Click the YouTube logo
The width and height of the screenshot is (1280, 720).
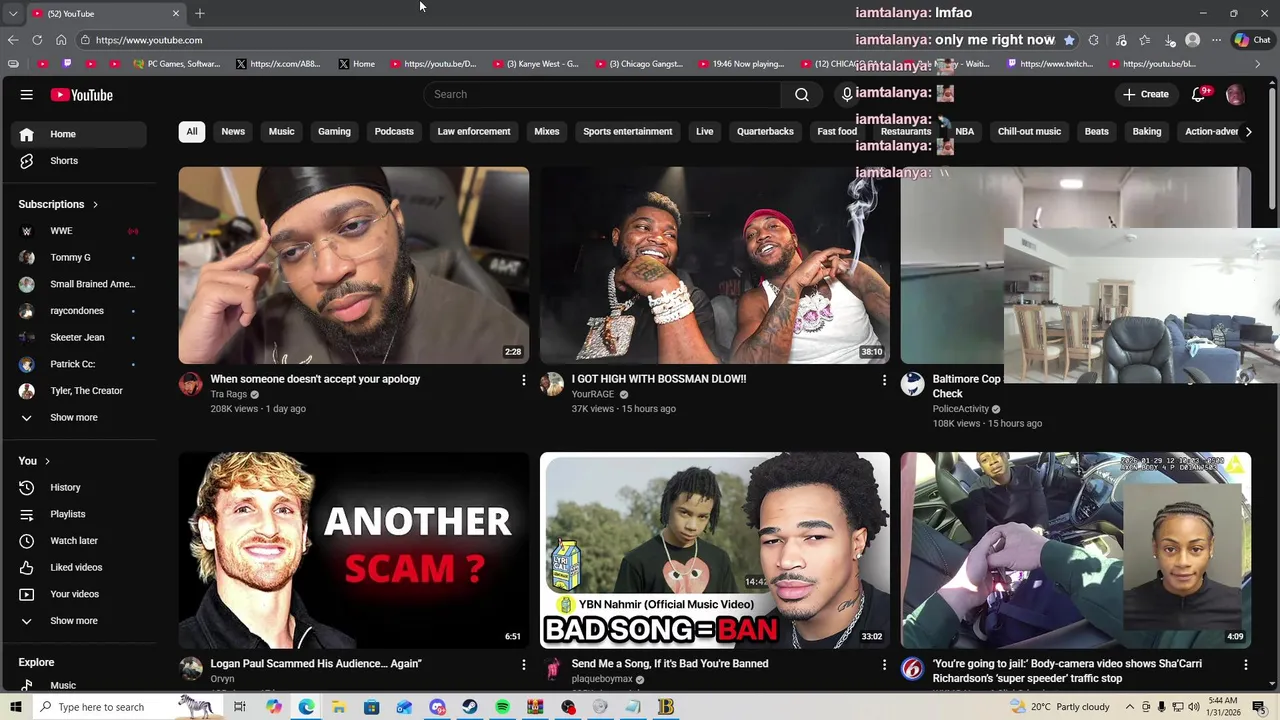tap(82, 95)
